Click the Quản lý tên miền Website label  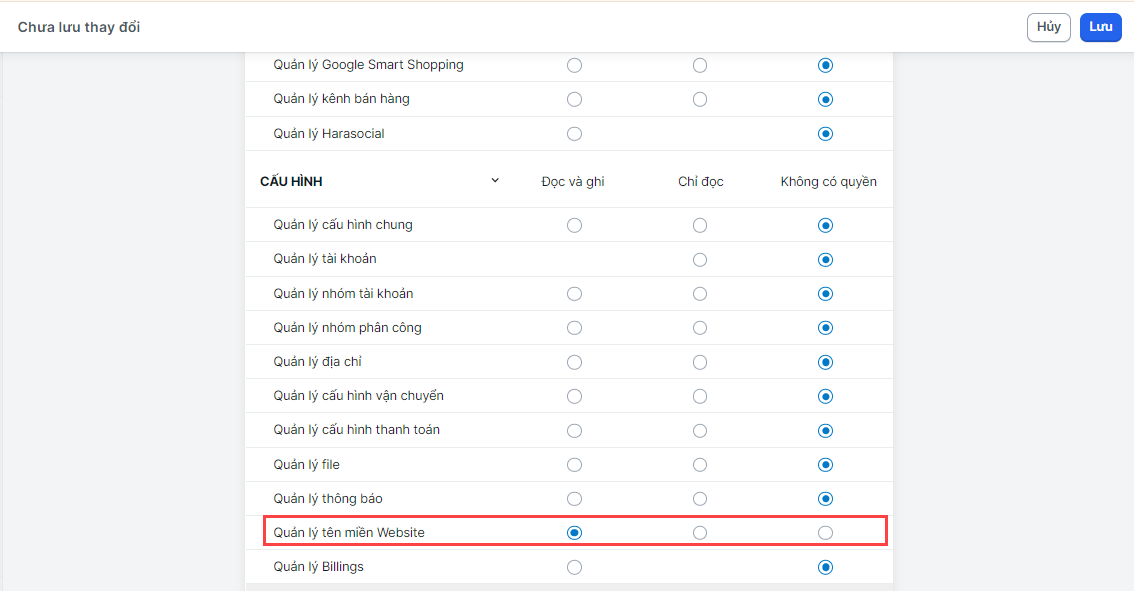coord(349,533)
